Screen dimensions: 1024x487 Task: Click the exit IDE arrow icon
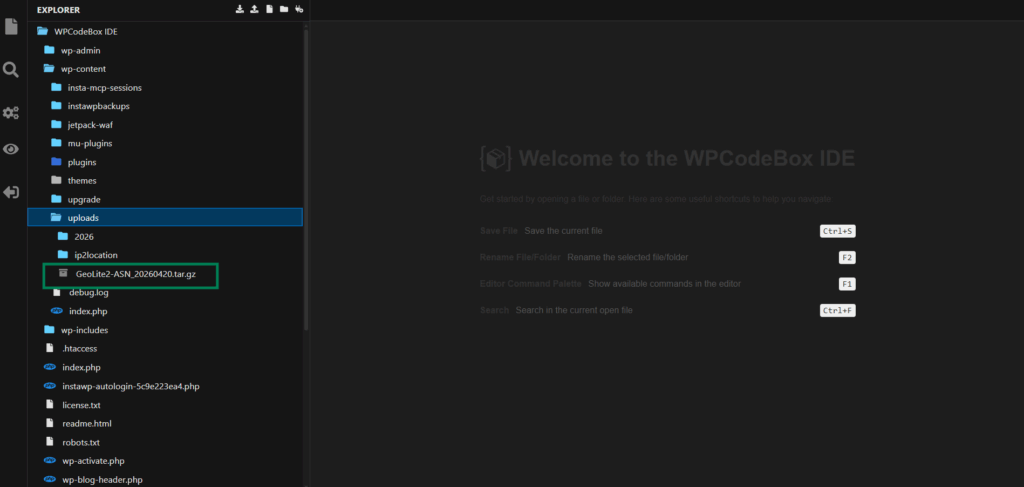10,193
